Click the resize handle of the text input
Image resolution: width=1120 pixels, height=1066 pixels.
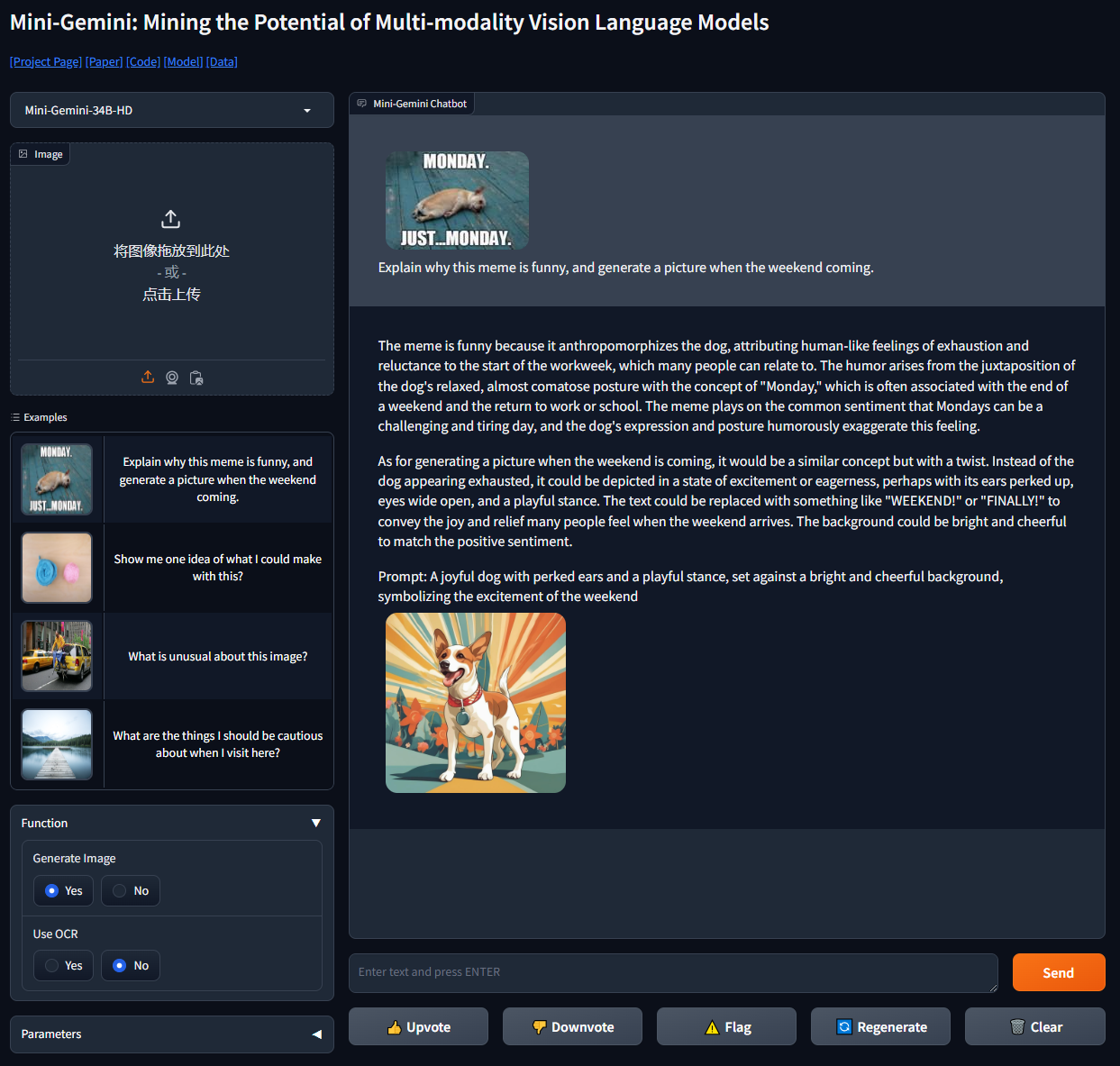click(x=993, y=987)
